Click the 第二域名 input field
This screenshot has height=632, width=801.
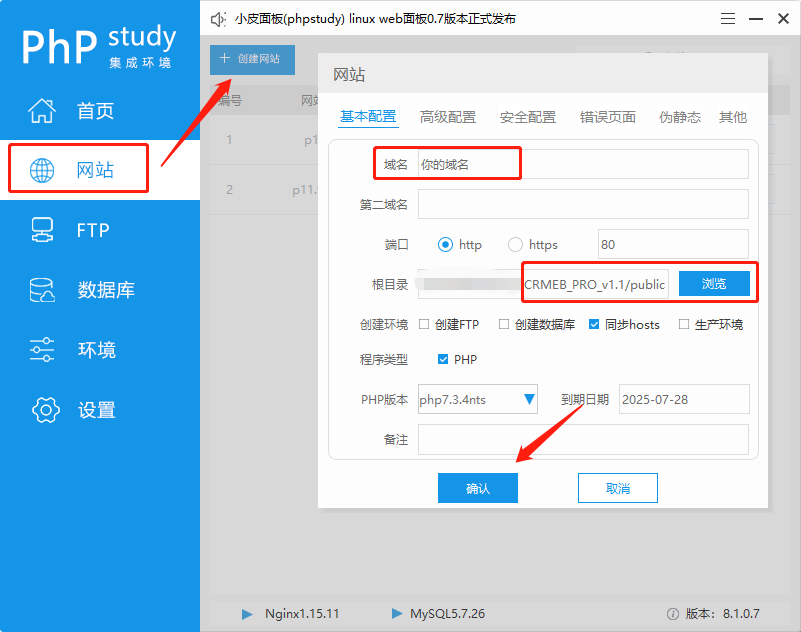[583, 204]
